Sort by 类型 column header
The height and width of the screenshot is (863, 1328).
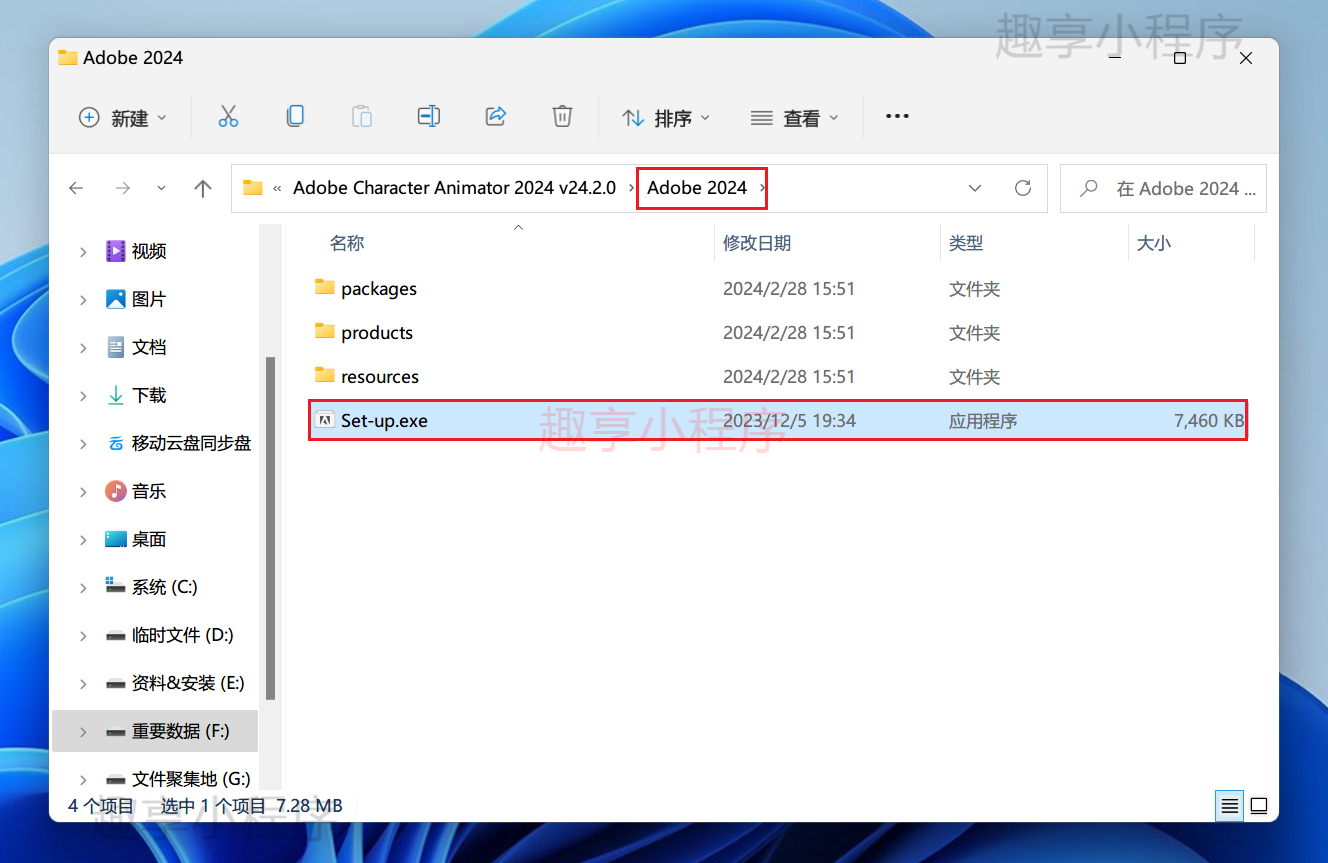(966, 243)
